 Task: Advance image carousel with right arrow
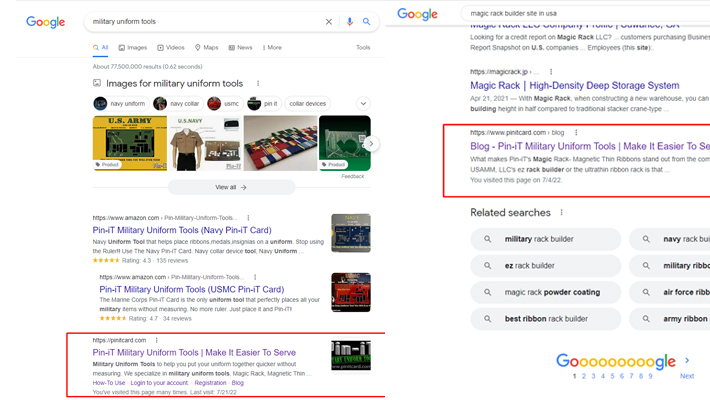coord(371,144)
